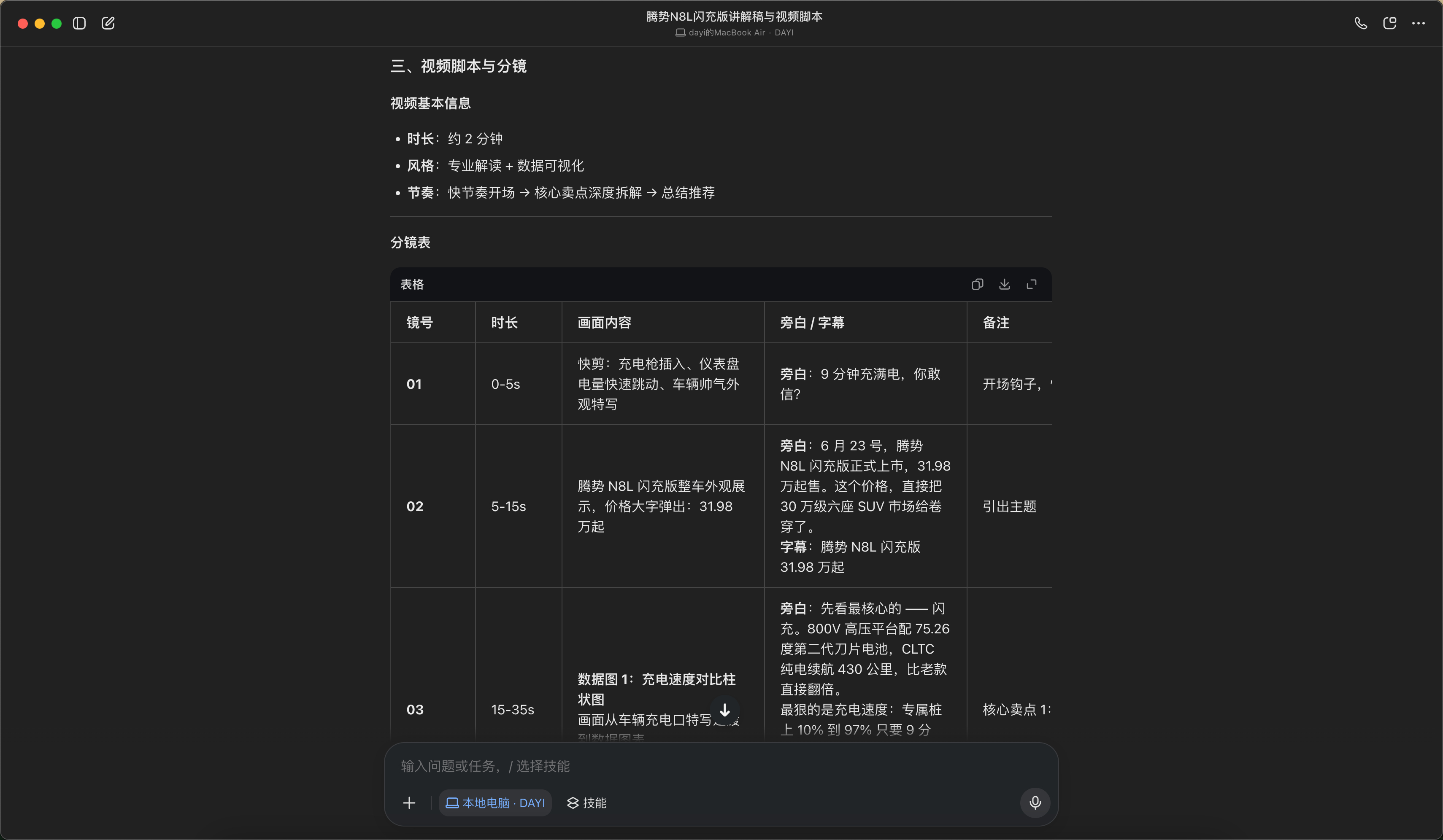Click the 镜号 column header

click(x=432, y=322)
